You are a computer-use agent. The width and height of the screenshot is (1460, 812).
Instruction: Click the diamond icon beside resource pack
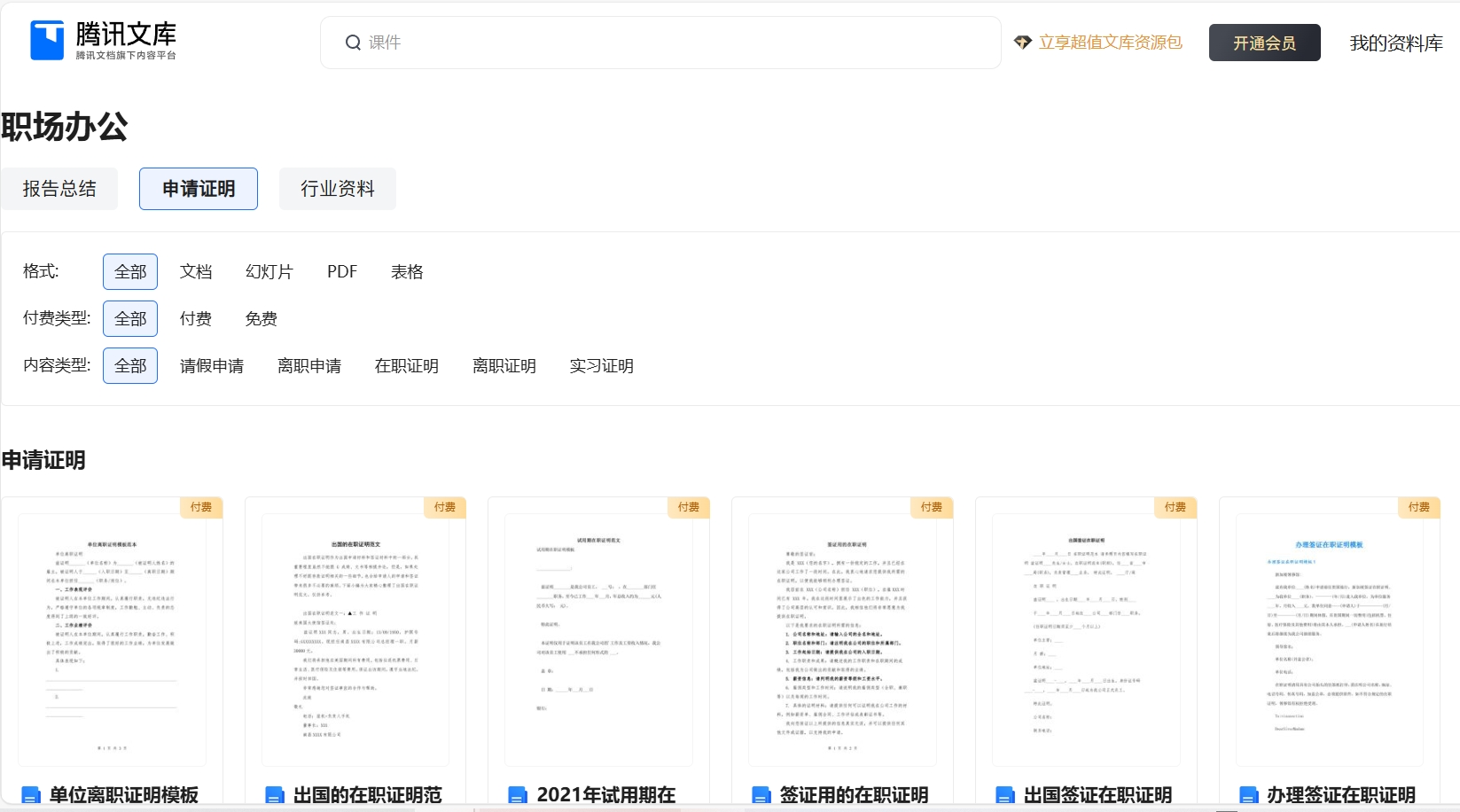click(1022, 43)
